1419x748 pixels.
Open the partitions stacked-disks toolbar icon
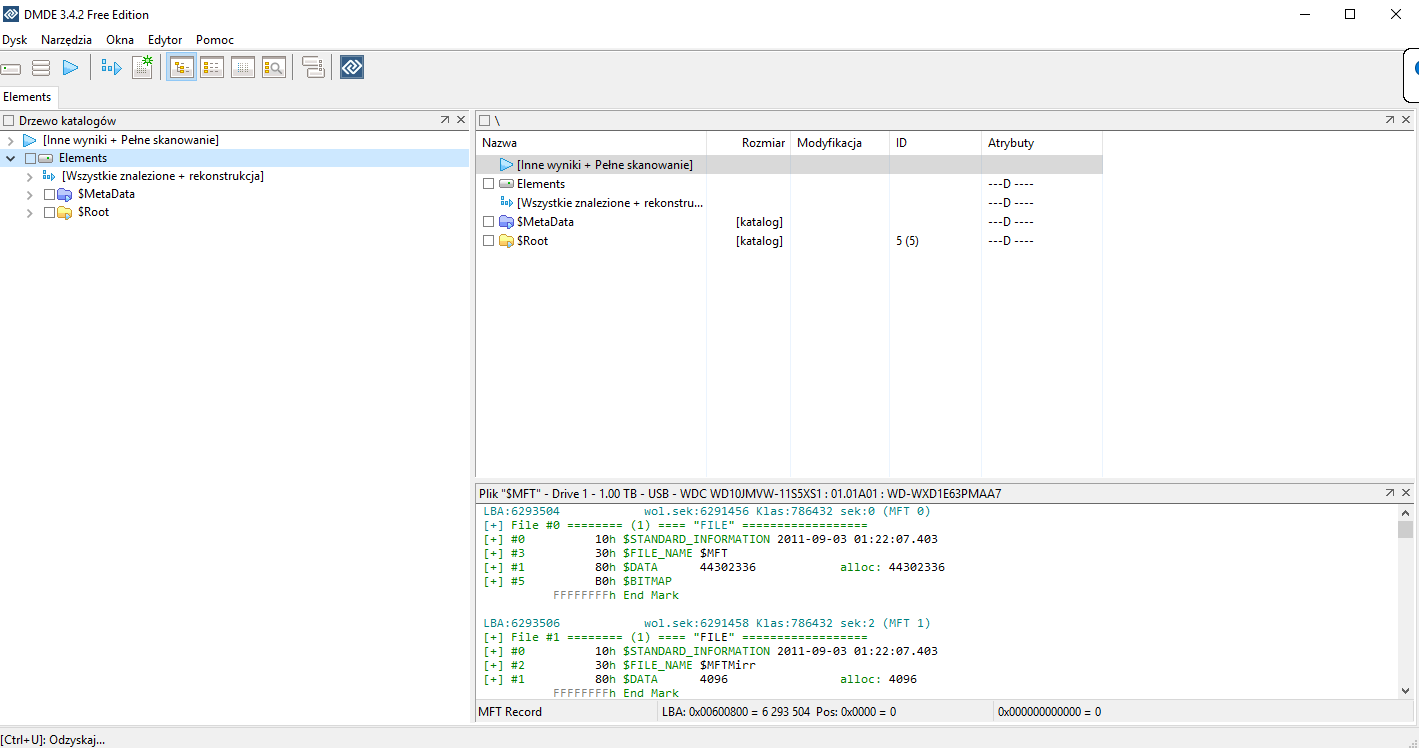pyautogui.click(x=41, y=68)
